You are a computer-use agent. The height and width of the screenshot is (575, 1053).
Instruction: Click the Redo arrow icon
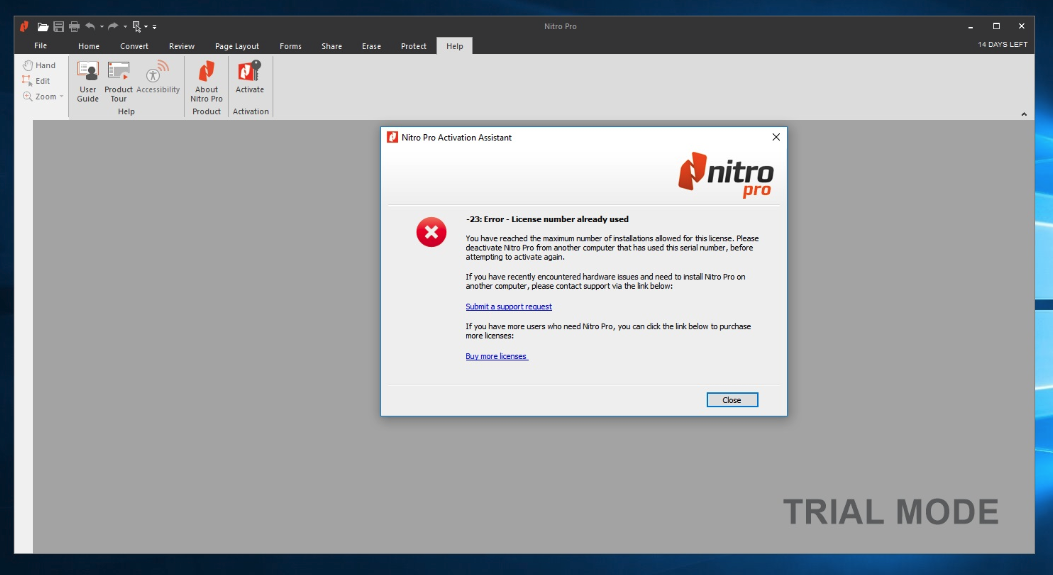(113, 26)
